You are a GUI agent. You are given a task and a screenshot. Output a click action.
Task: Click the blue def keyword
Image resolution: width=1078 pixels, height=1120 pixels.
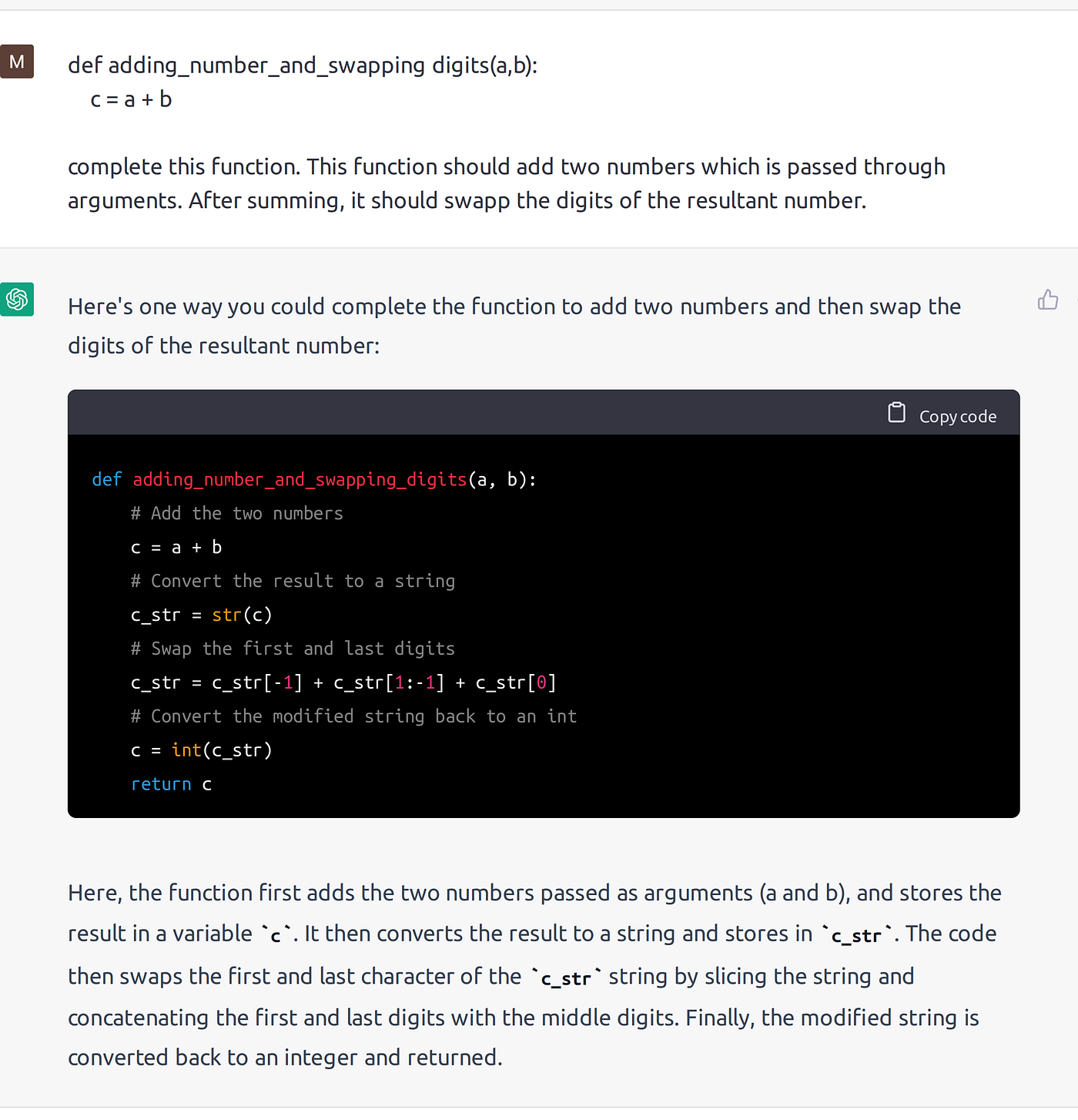[x=107, y=480]
